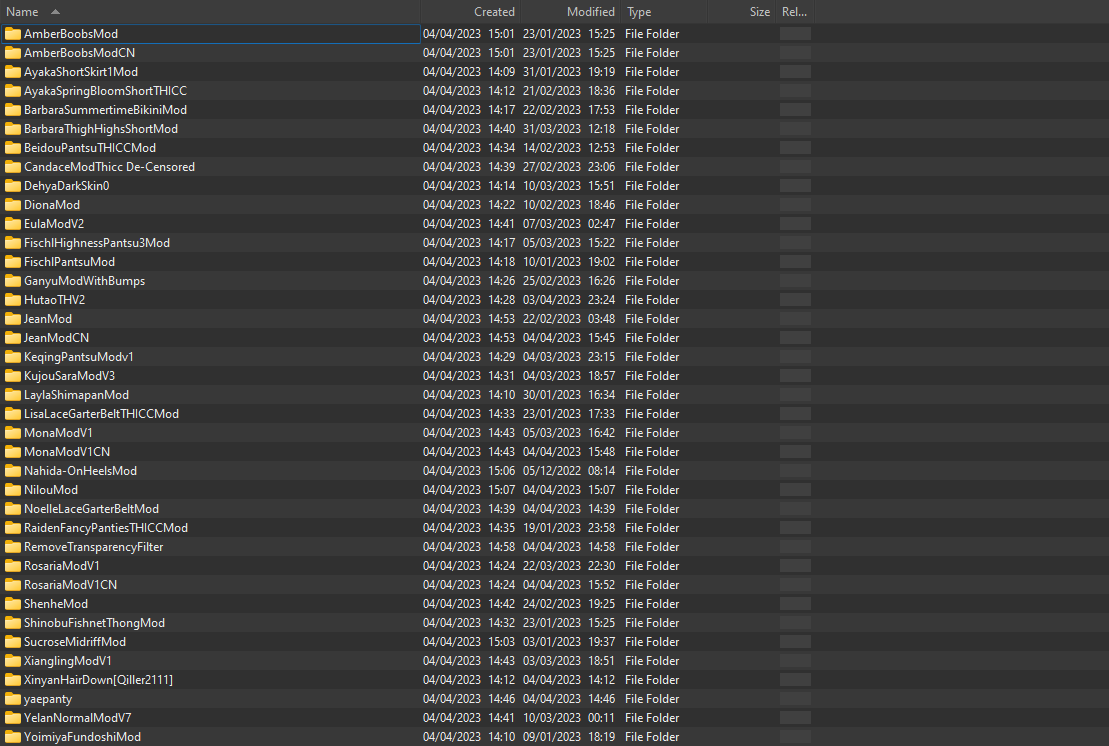Sort by the Modified column header
This screenshot has width=1109, height=746.
[590, 12]
